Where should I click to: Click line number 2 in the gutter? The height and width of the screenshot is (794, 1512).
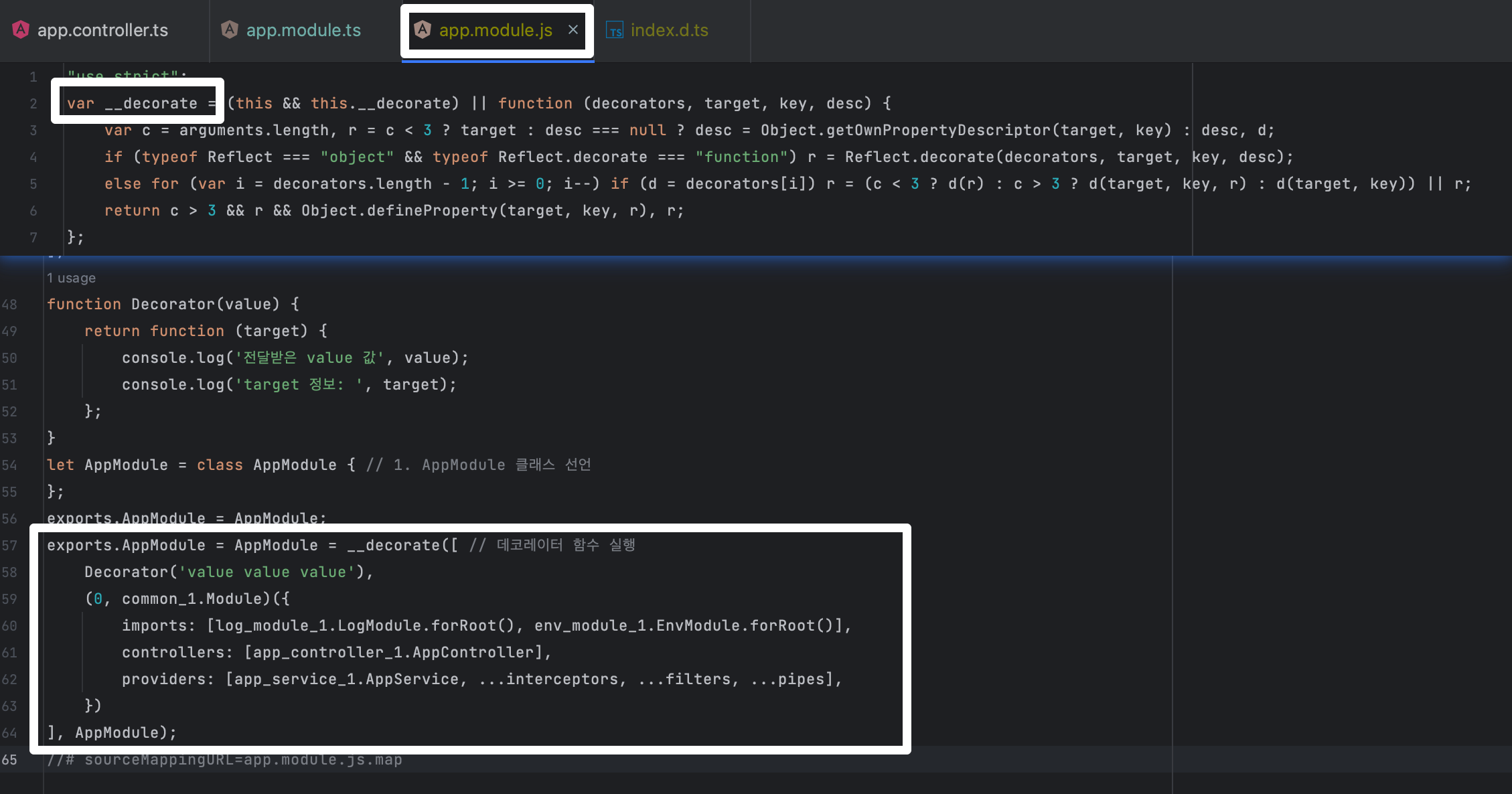coord(33,104)
